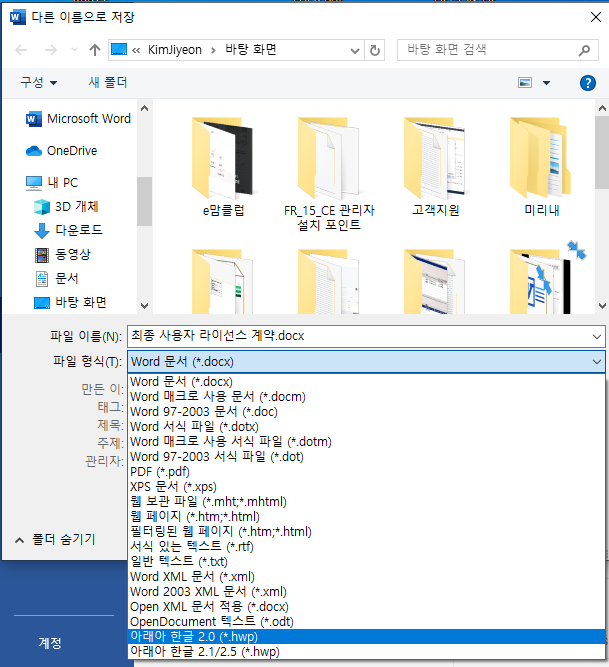
Task: Choose 일반 텍스트 (*.txt)
Action: click(366, 562)
